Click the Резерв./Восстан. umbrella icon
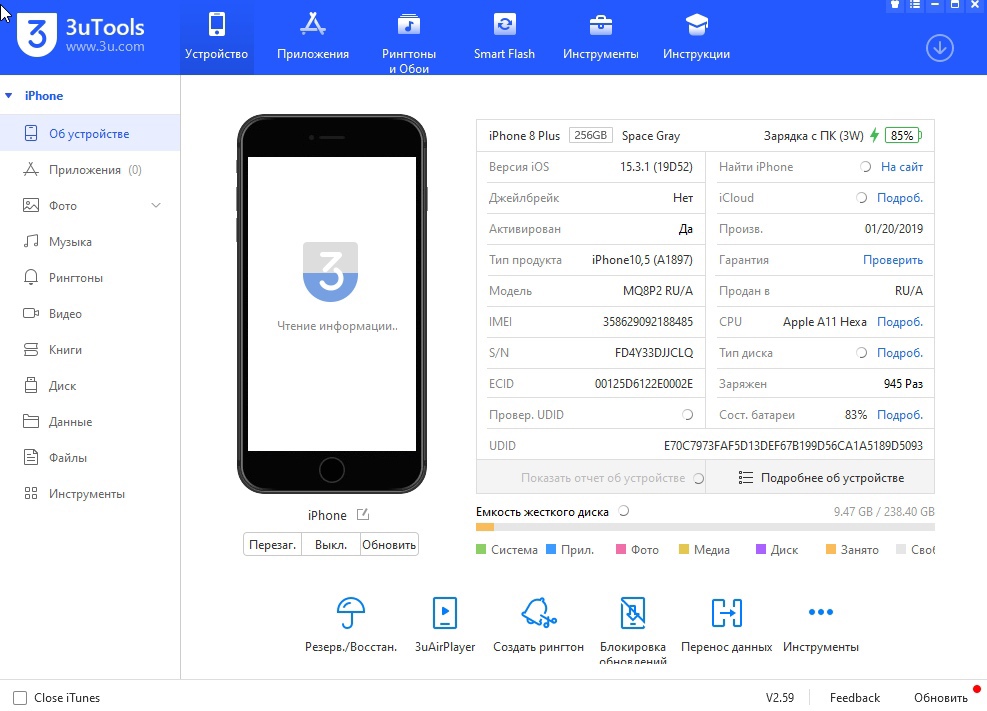Screen dimensions: 987x711 [x=351, y=613]
